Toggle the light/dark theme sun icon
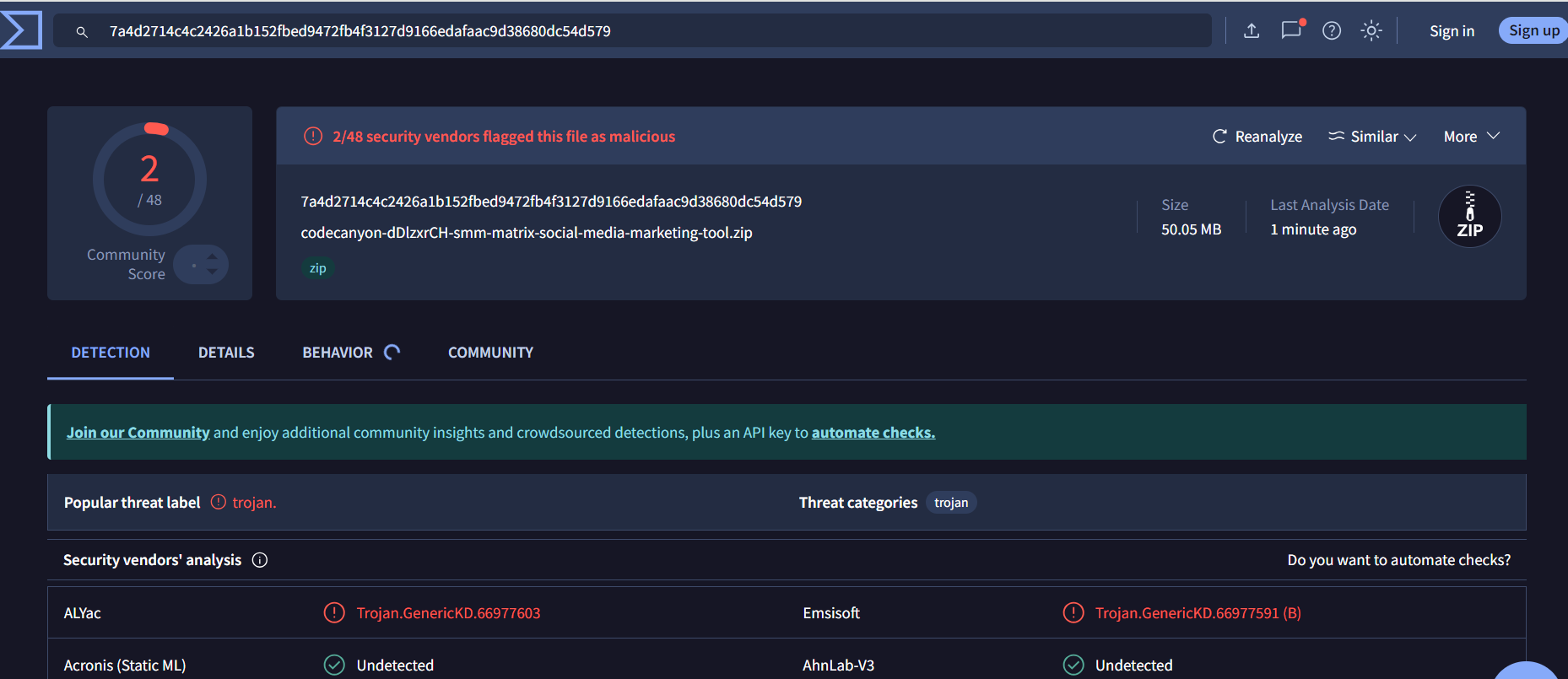 [x=1371, y=31]
